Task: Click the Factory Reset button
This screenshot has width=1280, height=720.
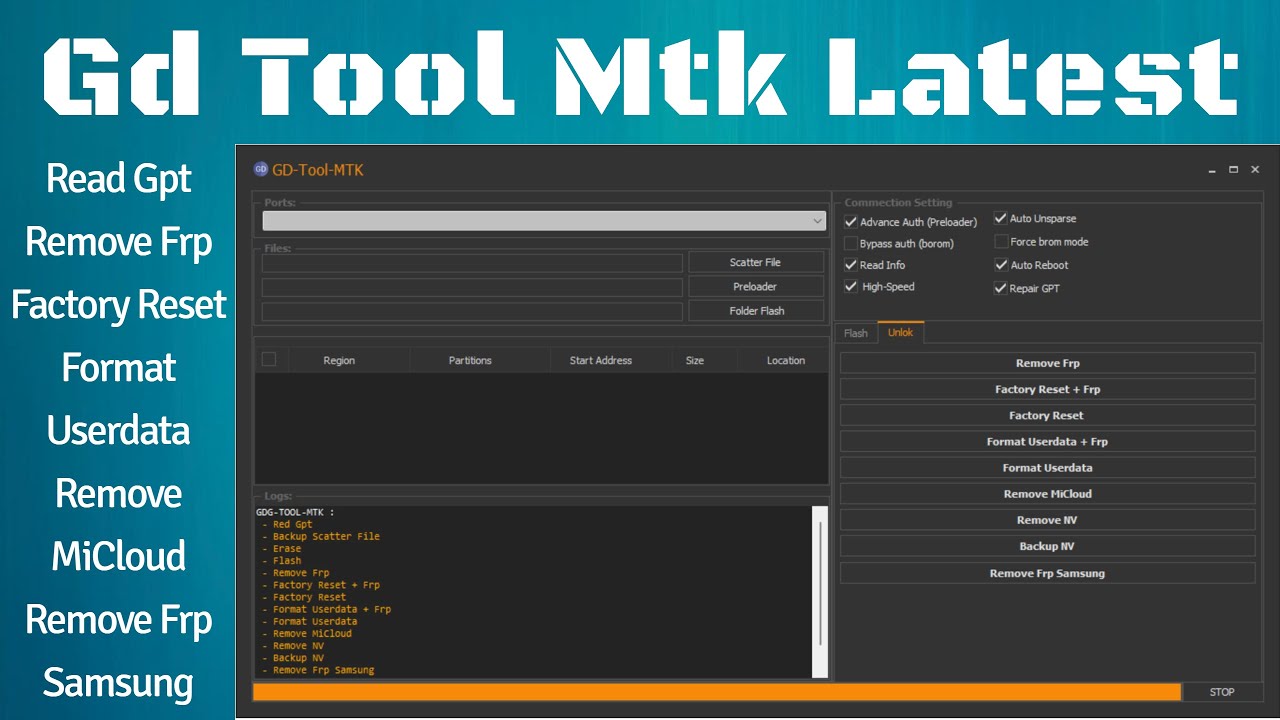Action: pos(1047,415)
